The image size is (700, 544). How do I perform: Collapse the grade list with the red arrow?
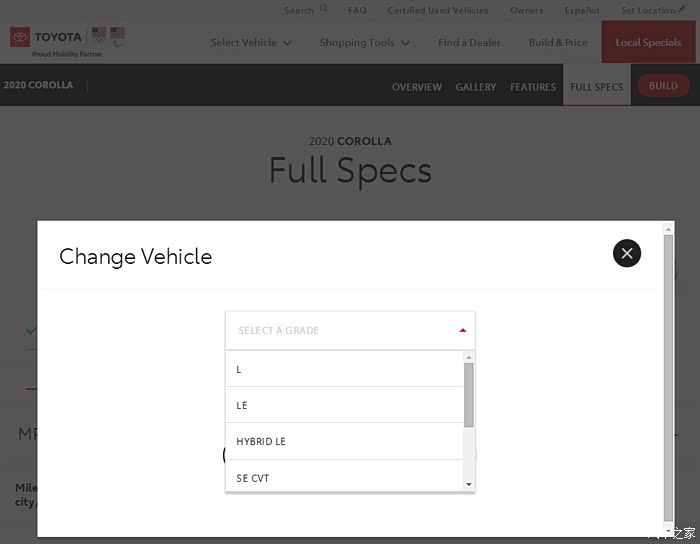[463, 330]
